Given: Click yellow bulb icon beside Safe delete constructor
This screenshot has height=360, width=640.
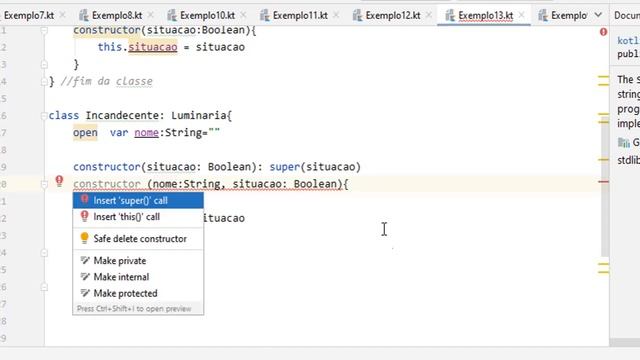Looking at the screenshot, I should (x=84, y=238).
